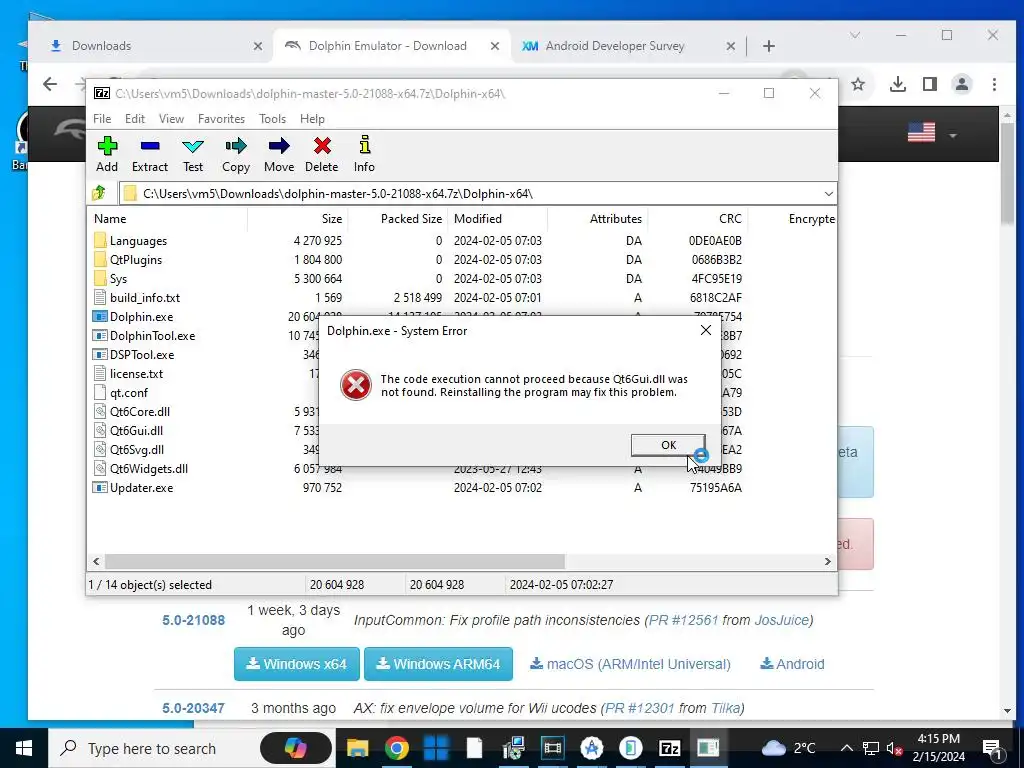The width and height of the screenshot is (1024, 768).
Task: Open the Chrome profile icon
Action: 962,84
